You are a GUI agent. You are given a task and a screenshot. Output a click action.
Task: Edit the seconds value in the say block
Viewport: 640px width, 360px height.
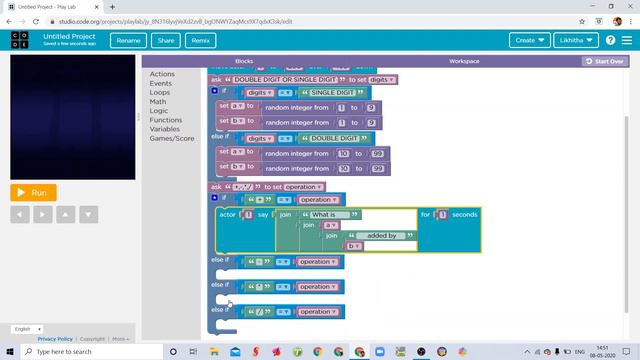point(443,215)
